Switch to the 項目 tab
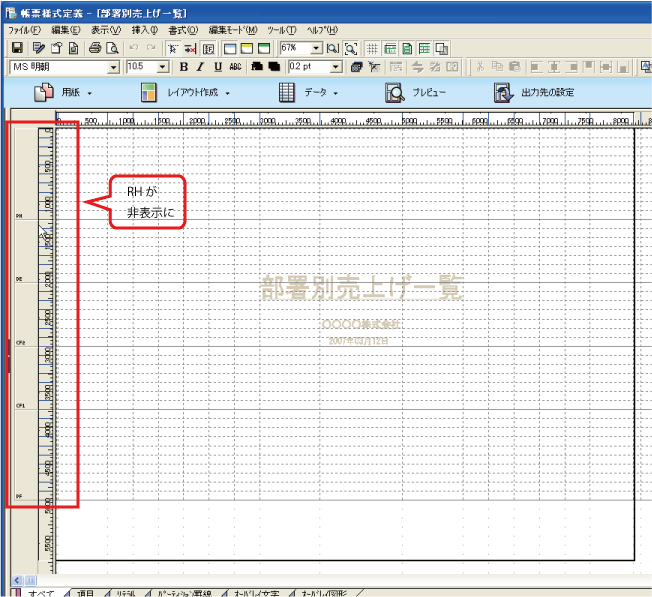 [84, 592]
